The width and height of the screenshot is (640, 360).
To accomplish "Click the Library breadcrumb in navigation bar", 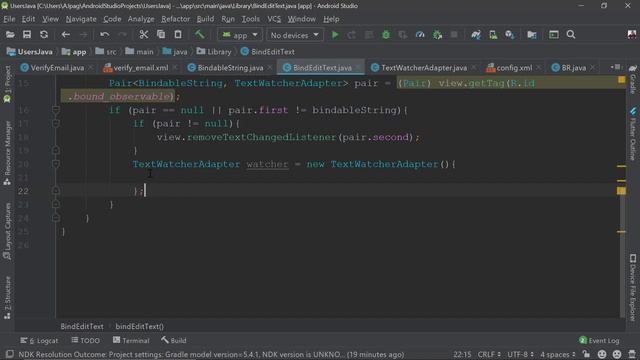I will (214, 52).
